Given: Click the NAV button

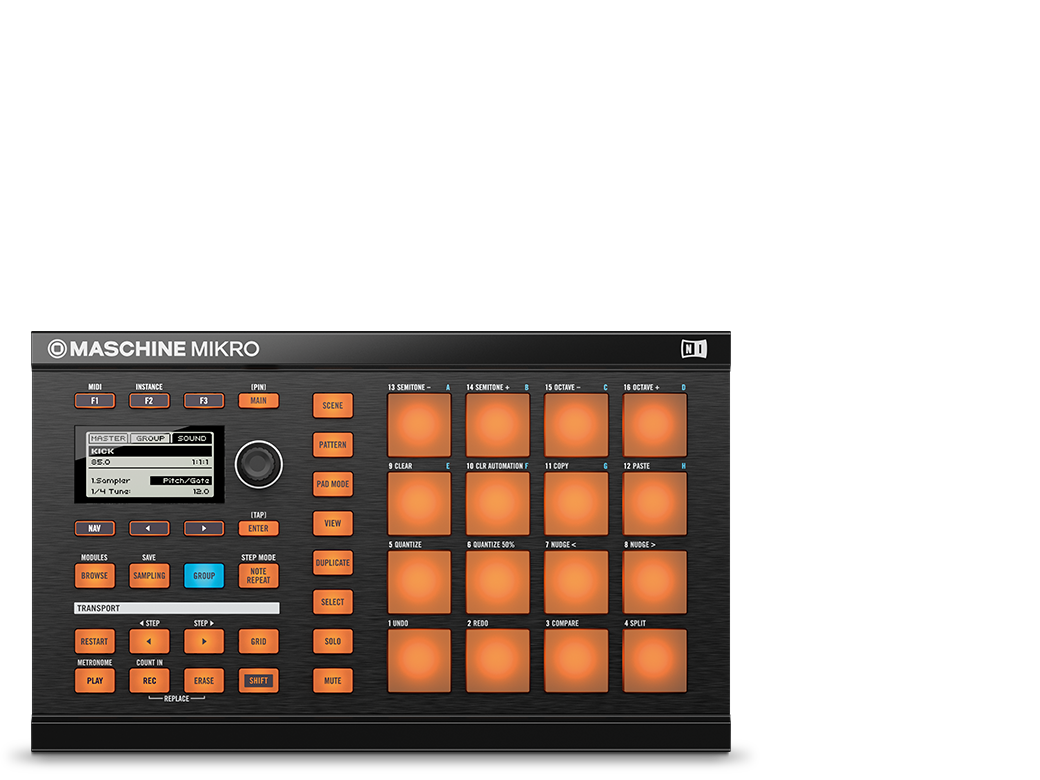Looking at the screenshot, I should point(94,529).
